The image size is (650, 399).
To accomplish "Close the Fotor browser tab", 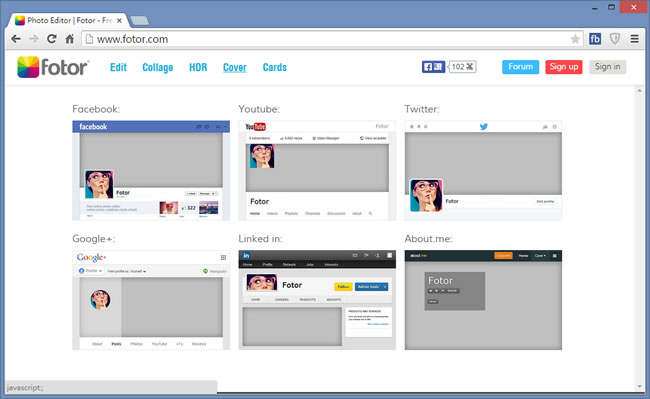I will (x=119, y=20).
